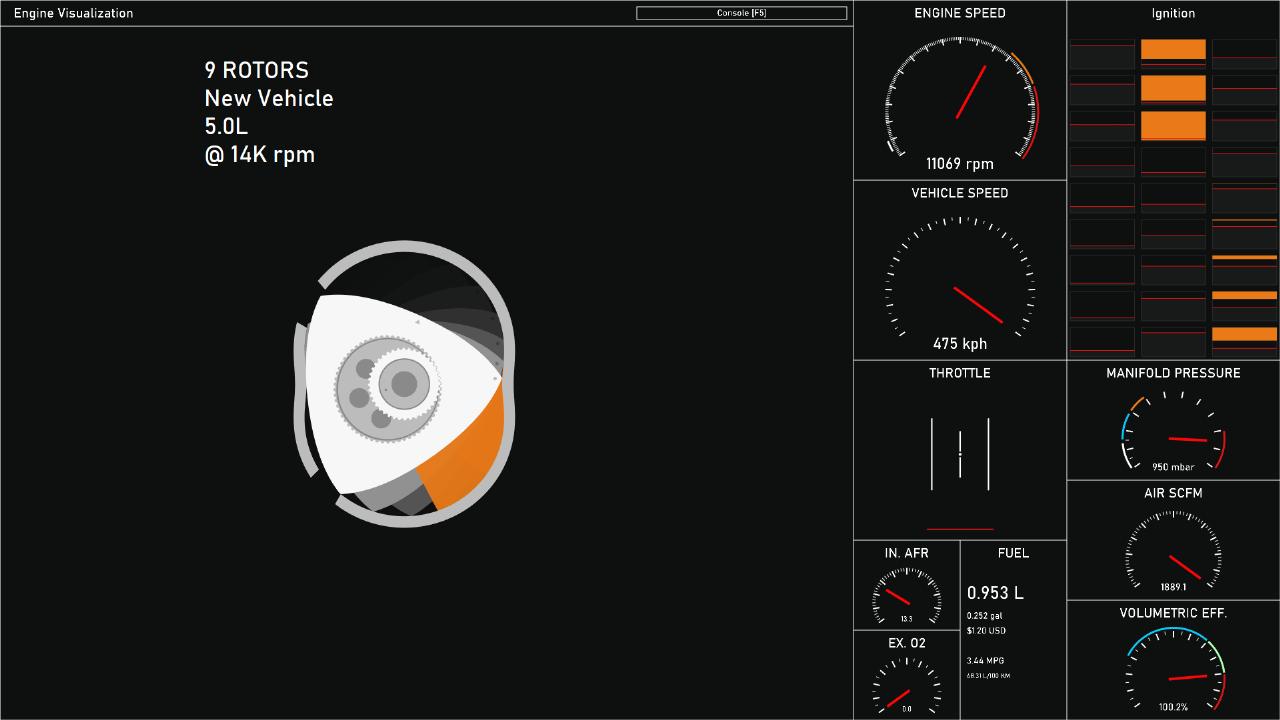Click the Volumetric Eff. heading
This screenshot has height=720, width=1280.
pos(1173,613)
